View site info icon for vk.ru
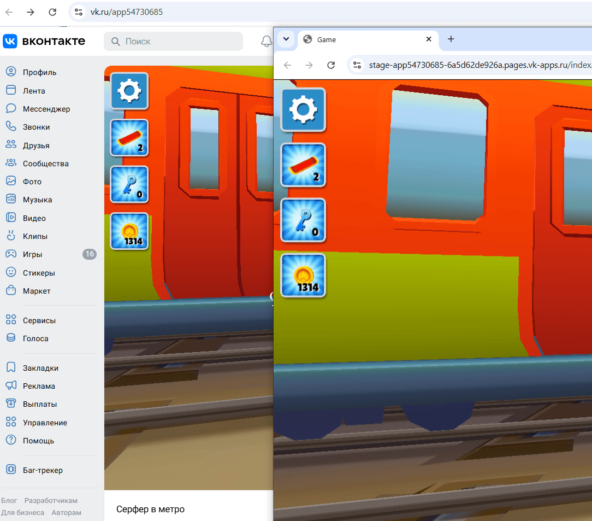Screen dimensions: 592x521 tap(78, 12)
